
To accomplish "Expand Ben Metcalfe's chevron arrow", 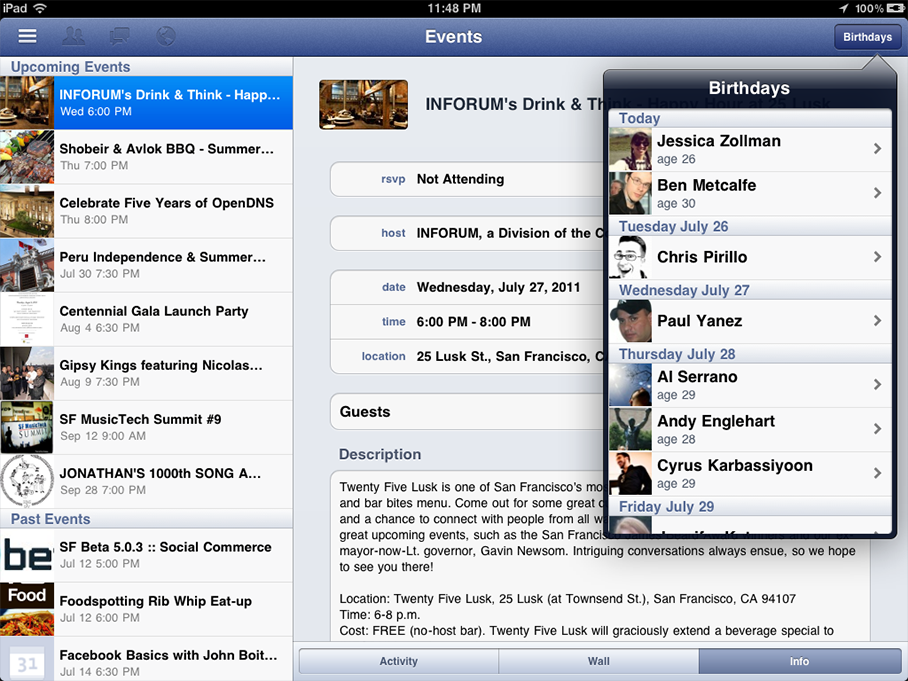I will [877, 193].
